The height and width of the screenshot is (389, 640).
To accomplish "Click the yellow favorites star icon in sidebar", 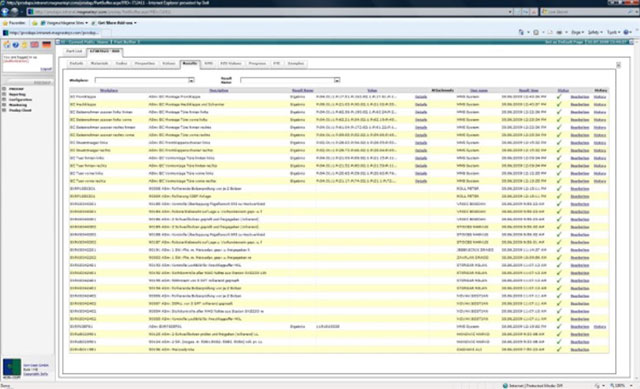I will pyautogui.click(x=25, y=45).
